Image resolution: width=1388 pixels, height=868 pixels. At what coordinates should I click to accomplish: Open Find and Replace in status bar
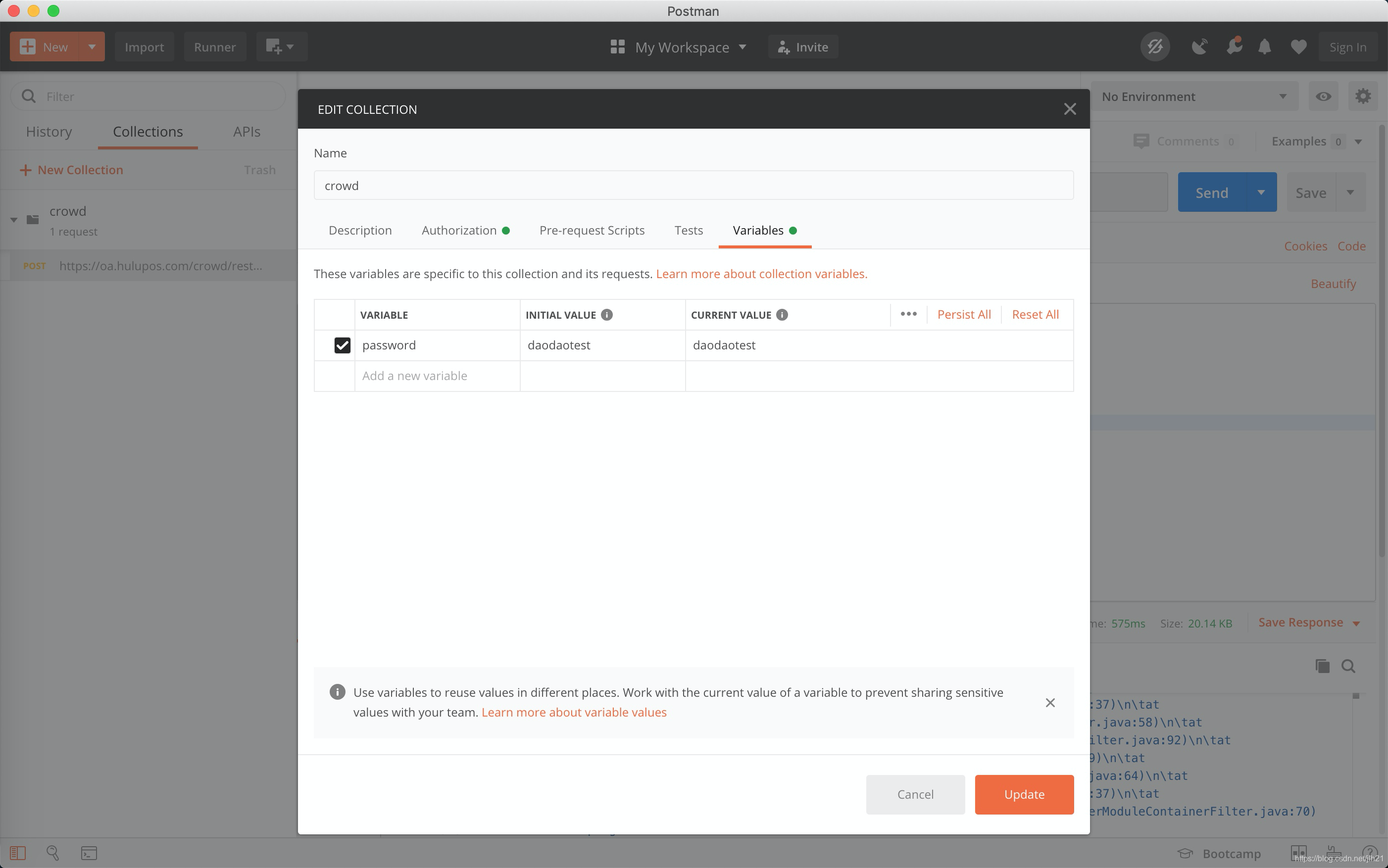pos(53,853)
